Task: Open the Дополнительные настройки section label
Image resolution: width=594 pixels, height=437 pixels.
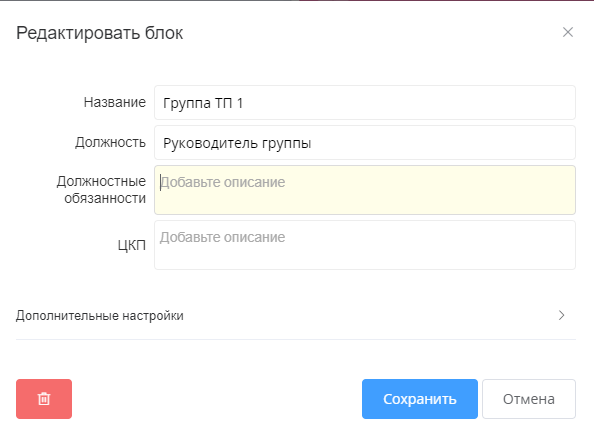Action: (100, 315)
